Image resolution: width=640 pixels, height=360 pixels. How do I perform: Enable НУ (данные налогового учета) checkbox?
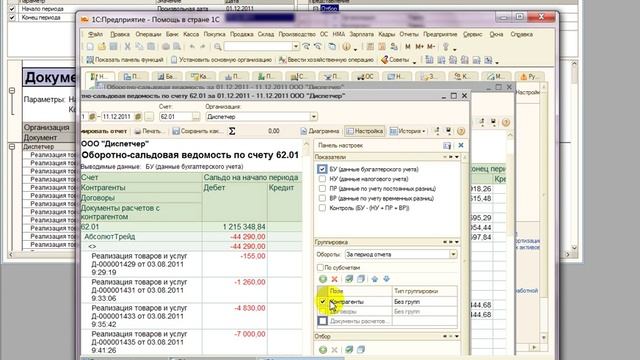[x=322, y=179]
